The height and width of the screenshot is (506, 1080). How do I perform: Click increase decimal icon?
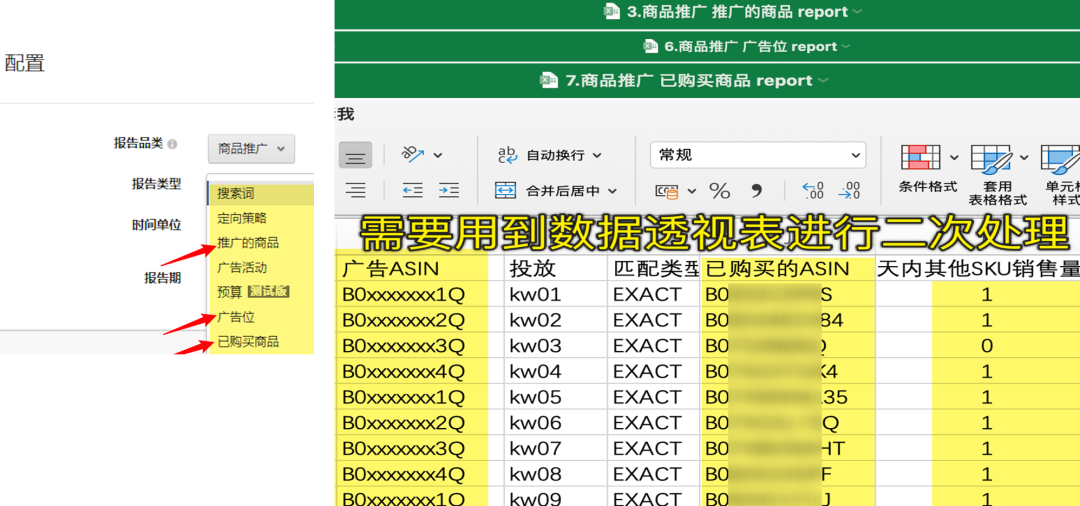(813, 191)
